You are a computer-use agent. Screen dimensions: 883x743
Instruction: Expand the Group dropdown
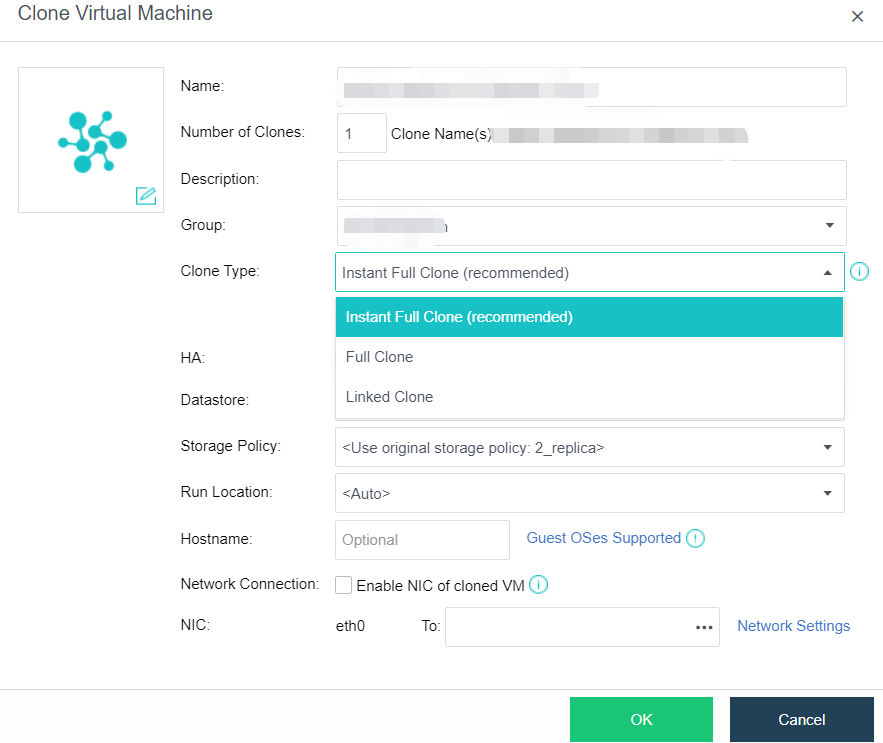click(x=829, y=226)
